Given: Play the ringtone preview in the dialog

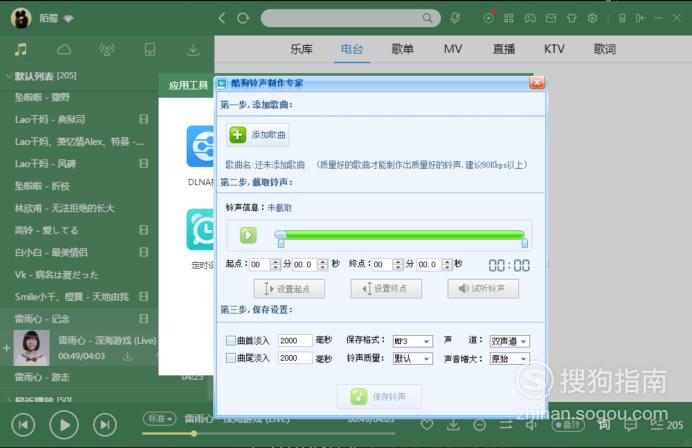Looking at the screenshot, I should coord(248,235).
